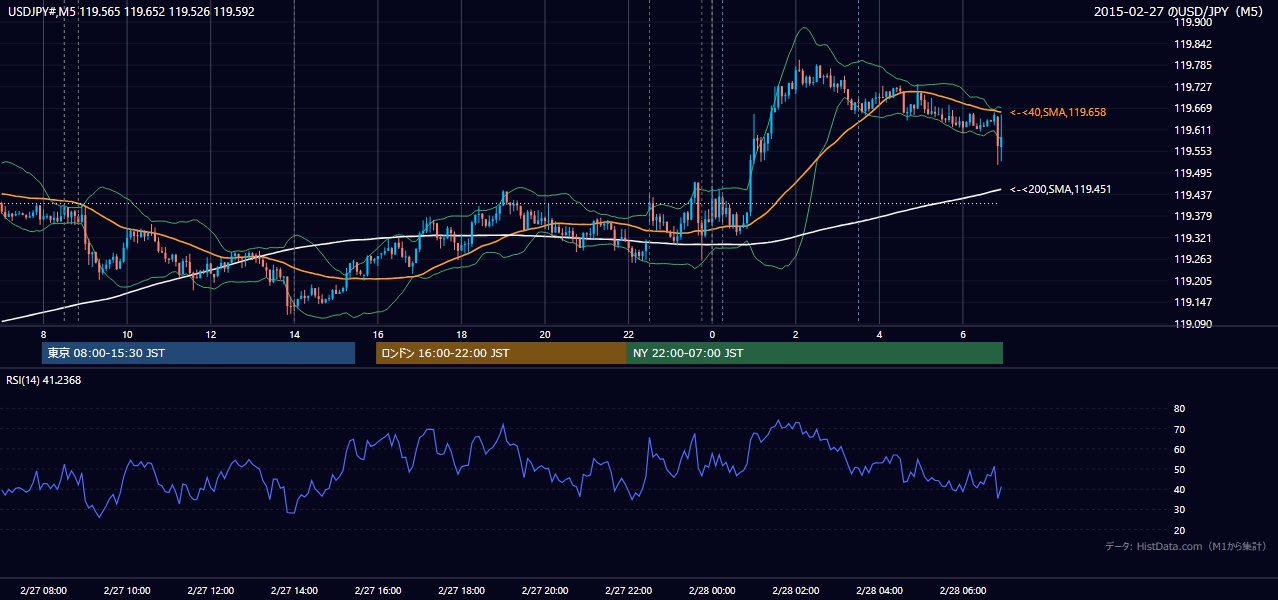Click the 119.553 price axis label
This screenshot has width=1278, height=600.
(x=1194, y=151)
